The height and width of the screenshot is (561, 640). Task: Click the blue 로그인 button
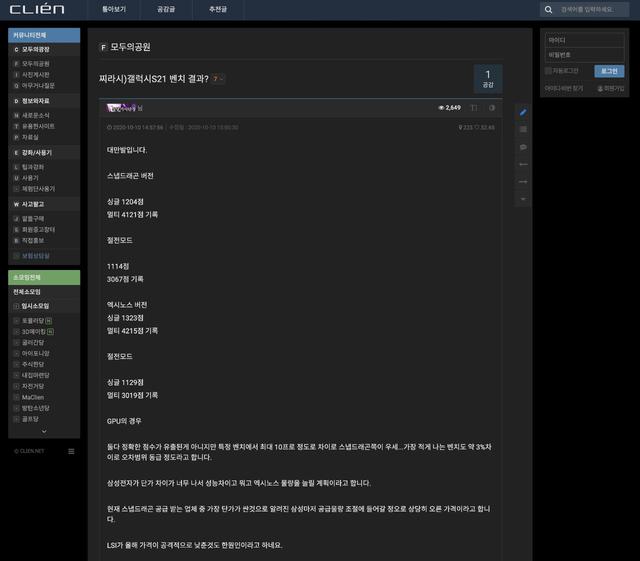point(609,71)
